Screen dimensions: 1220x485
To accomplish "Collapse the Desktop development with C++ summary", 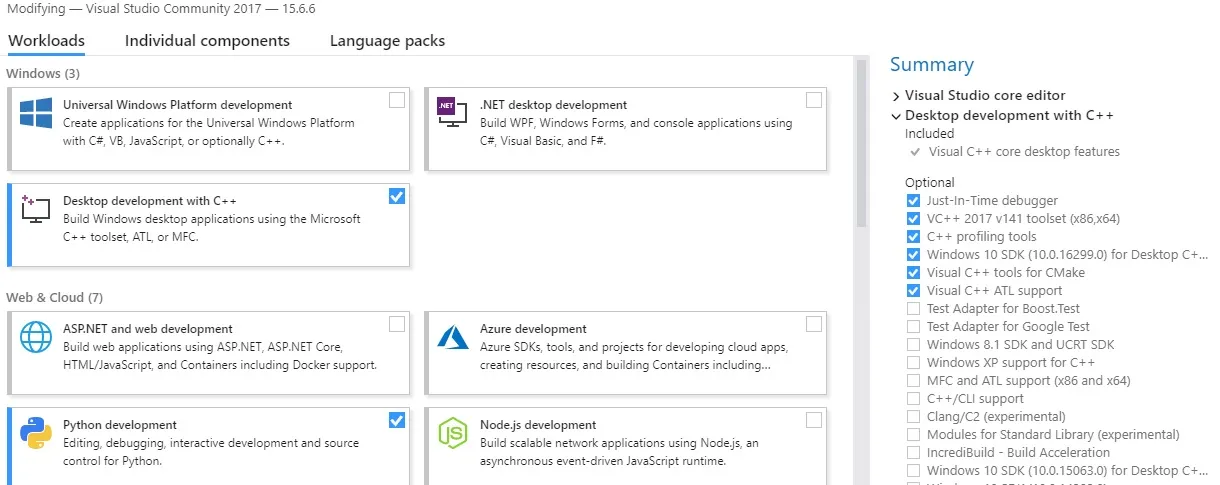I will point(896,116).
